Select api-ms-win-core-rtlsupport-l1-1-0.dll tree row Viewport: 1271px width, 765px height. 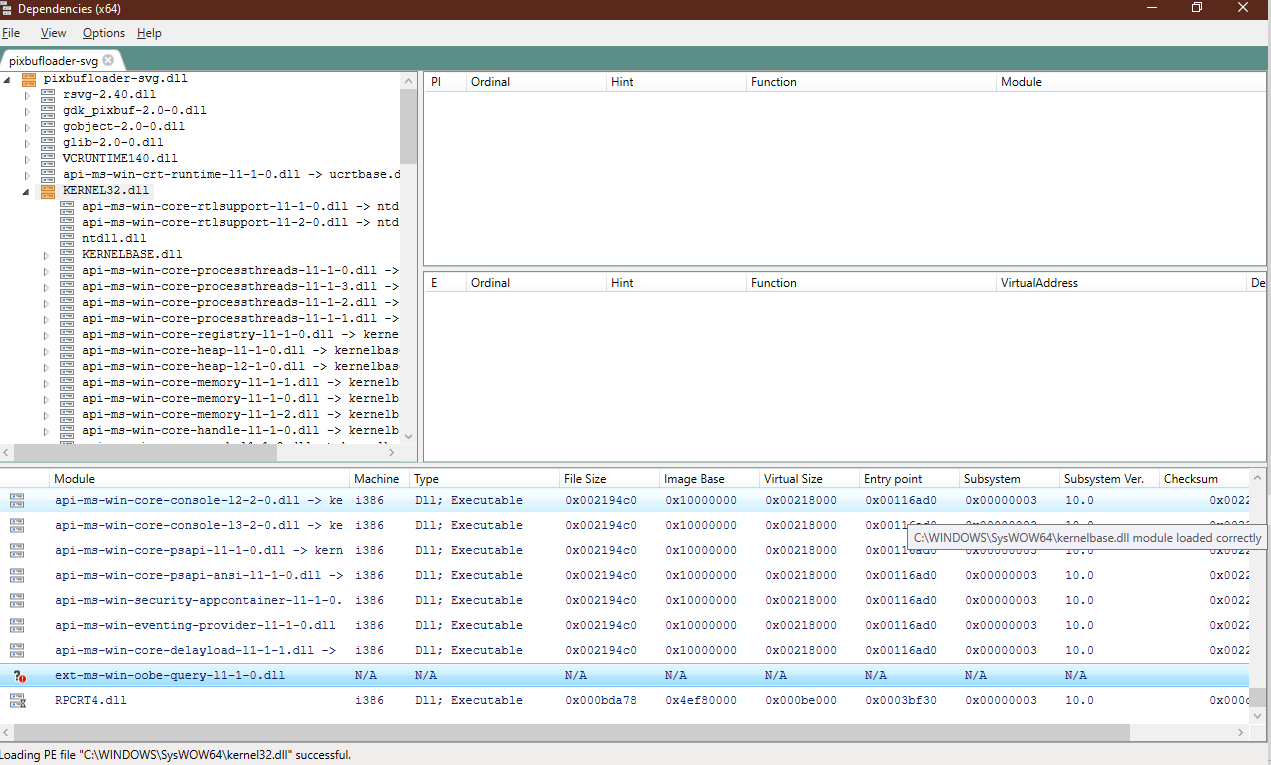pos(240,206)
